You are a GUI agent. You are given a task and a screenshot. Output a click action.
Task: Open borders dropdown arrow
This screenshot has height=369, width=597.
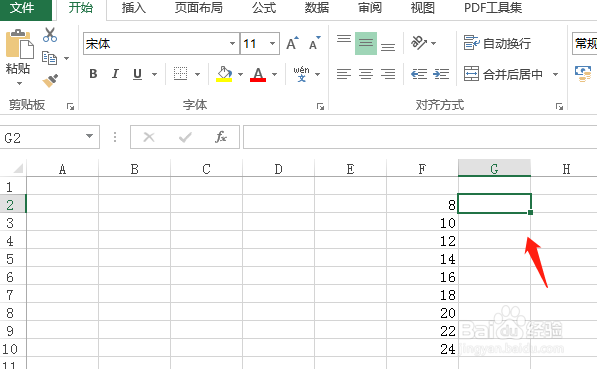[x=197, y=74]
